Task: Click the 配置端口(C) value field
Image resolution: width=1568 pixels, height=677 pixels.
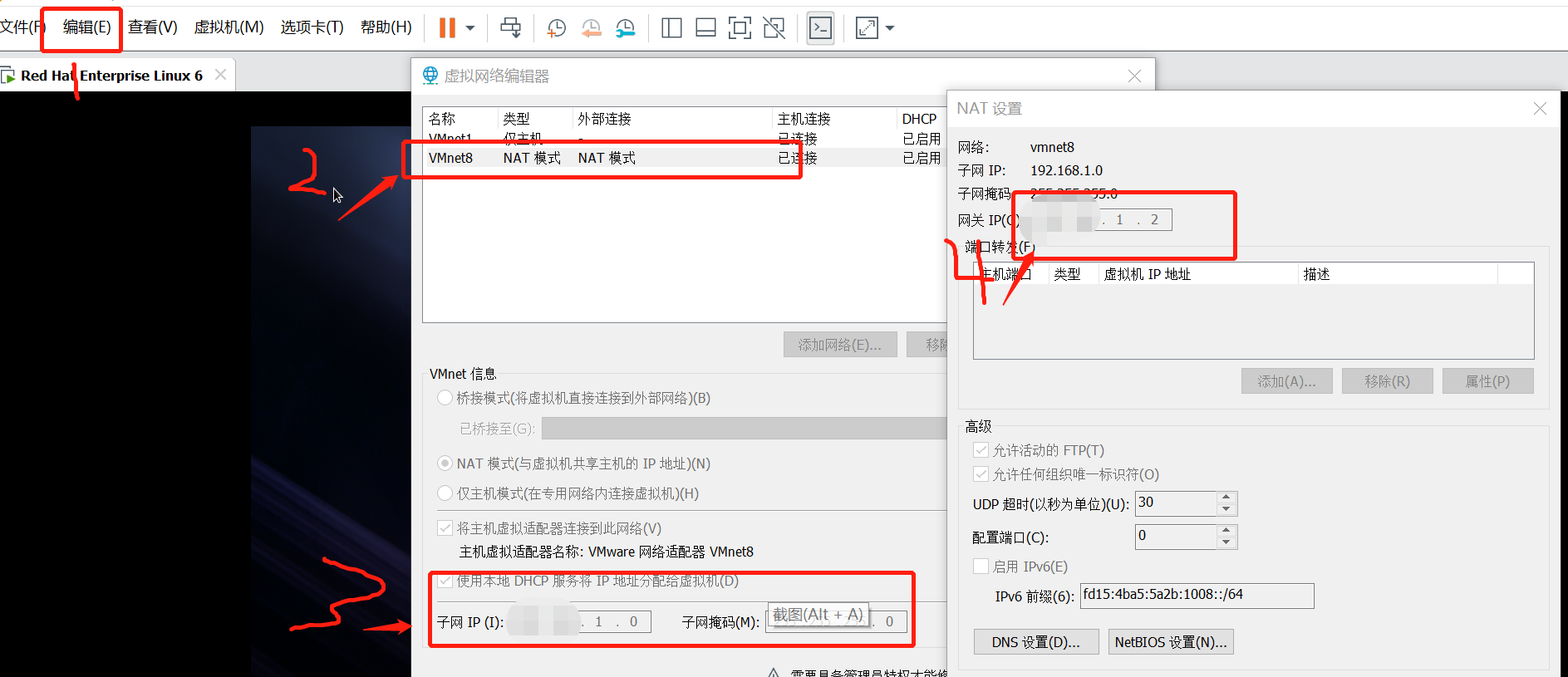Action: (x=1176, y=537)
